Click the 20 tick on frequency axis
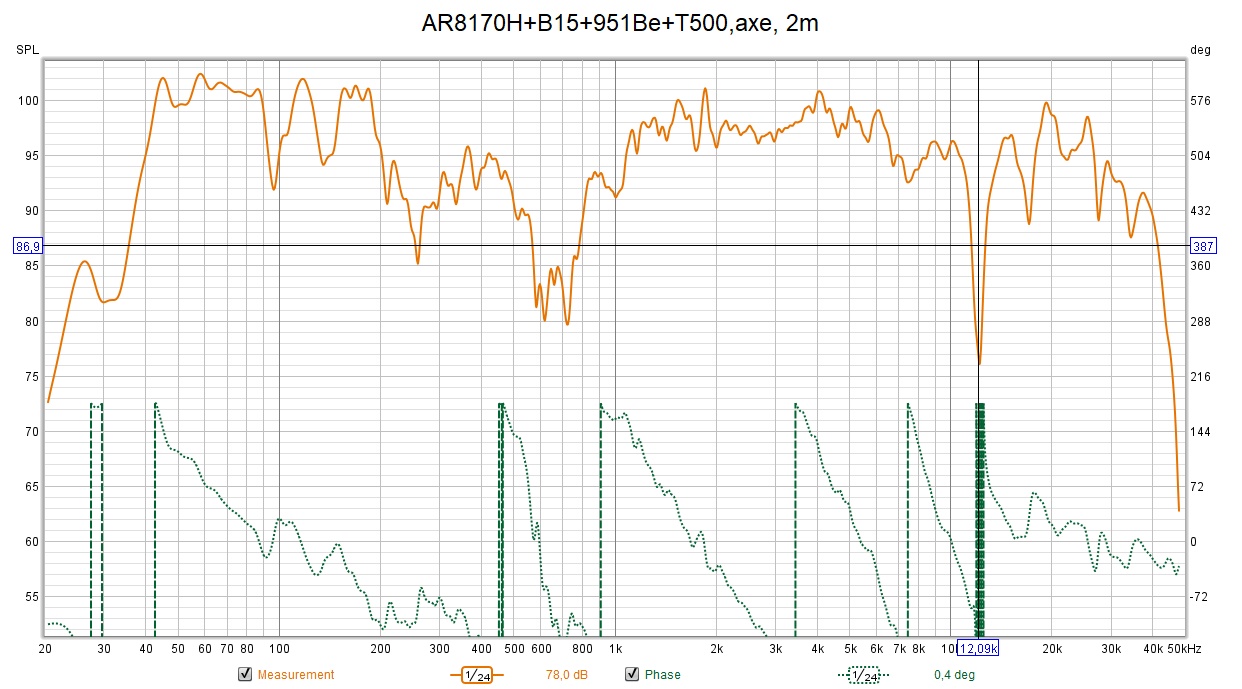This screenshot has width=1242, height=689. pos(45,649)
